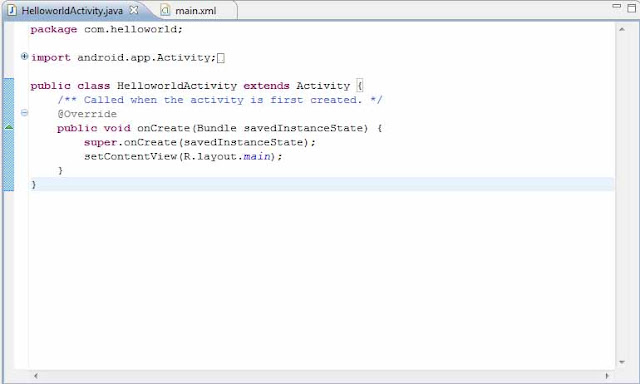Close the HelloworldActivity.java tab
The height and width of the screenshot is (384, 640).
134,11
